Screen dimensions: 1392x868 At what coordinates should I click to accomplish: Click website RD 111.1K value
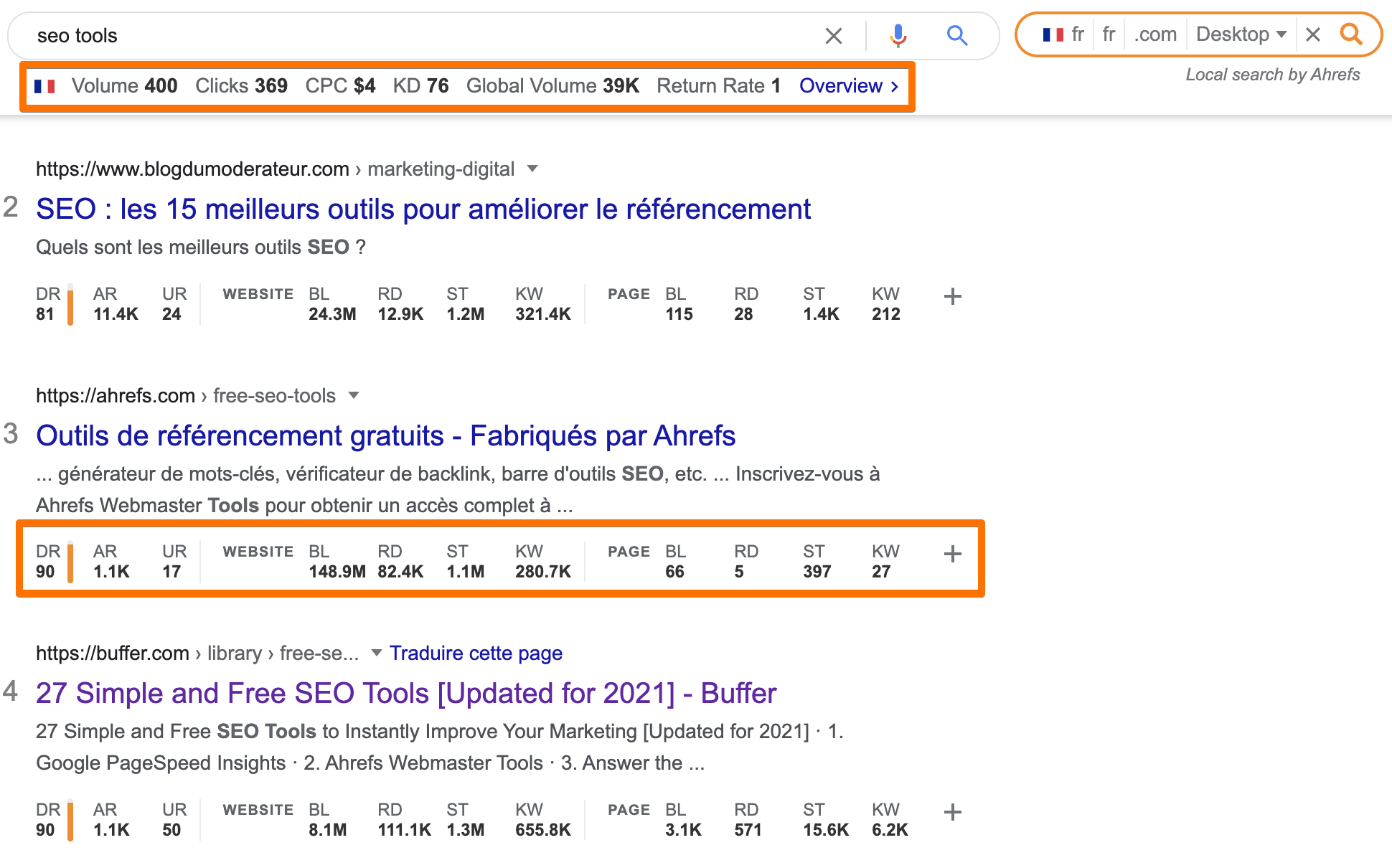click(405, 830)
